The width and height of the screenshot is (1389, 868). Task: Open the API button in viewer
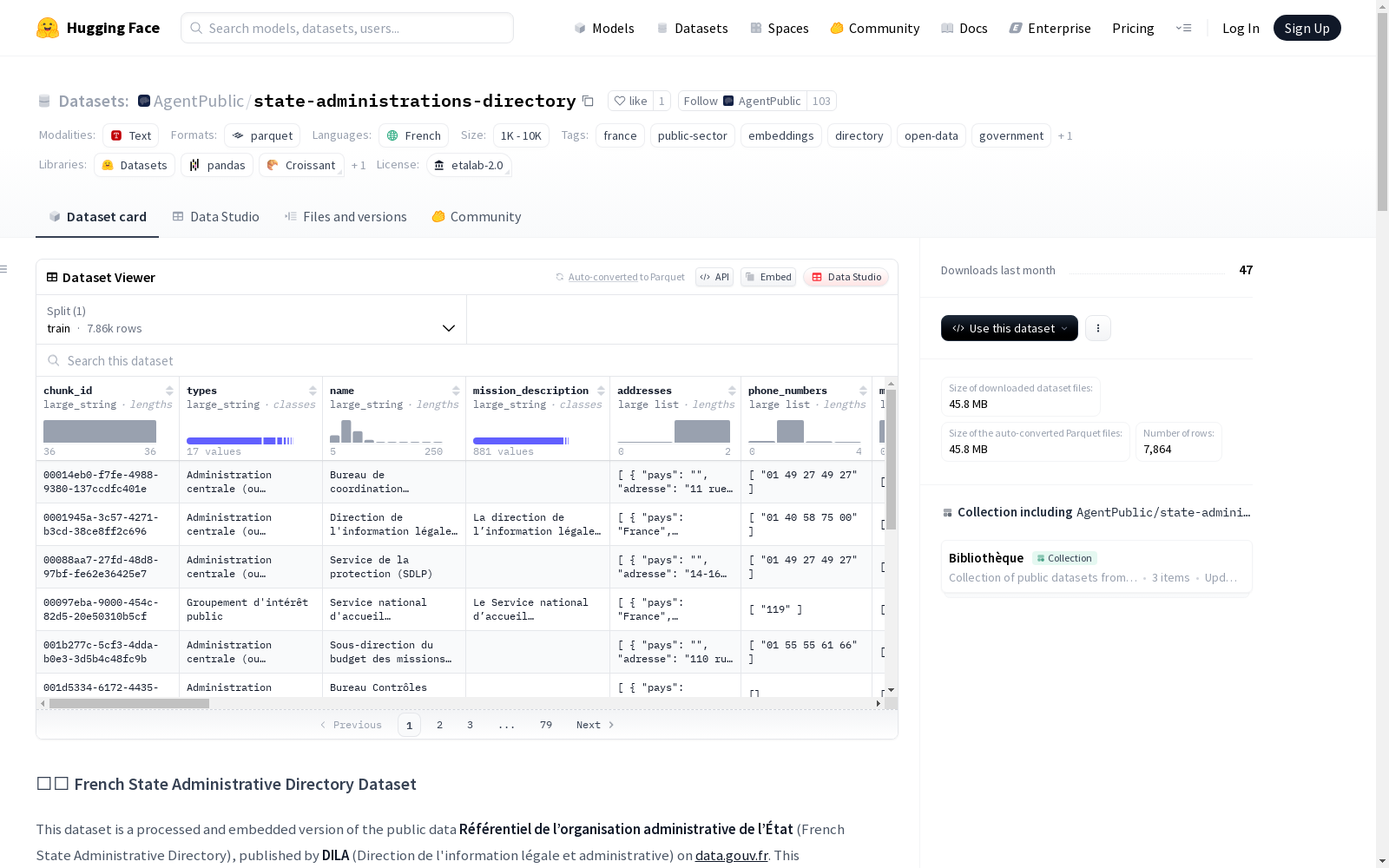[x=714, y=277]
